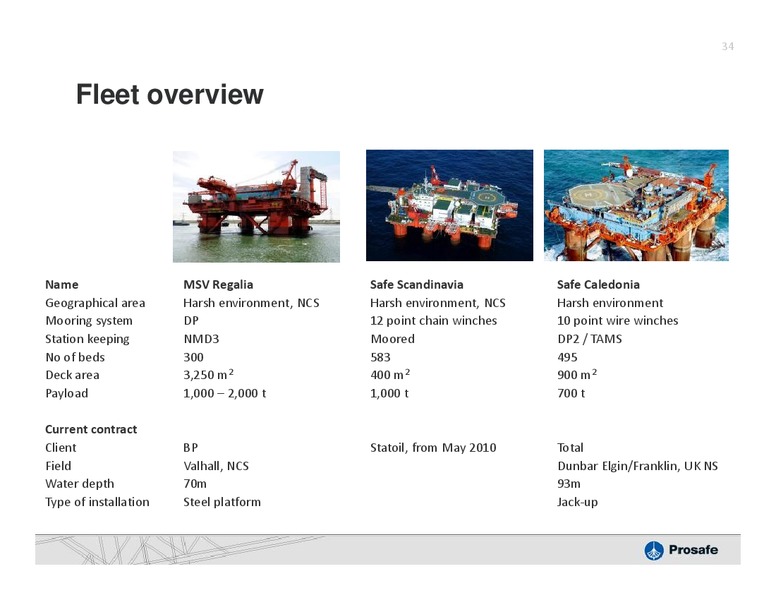Click water depth '93m'
776x600 pixels.
point(569,484)
